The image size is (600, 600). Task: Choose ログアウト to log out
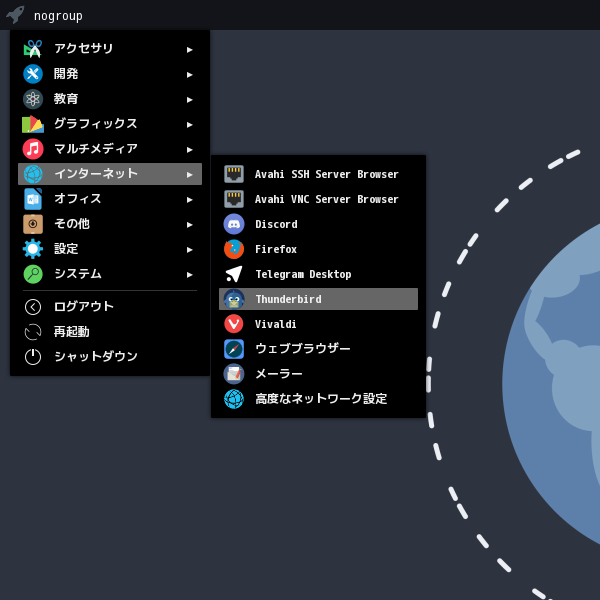pos(110,307)
